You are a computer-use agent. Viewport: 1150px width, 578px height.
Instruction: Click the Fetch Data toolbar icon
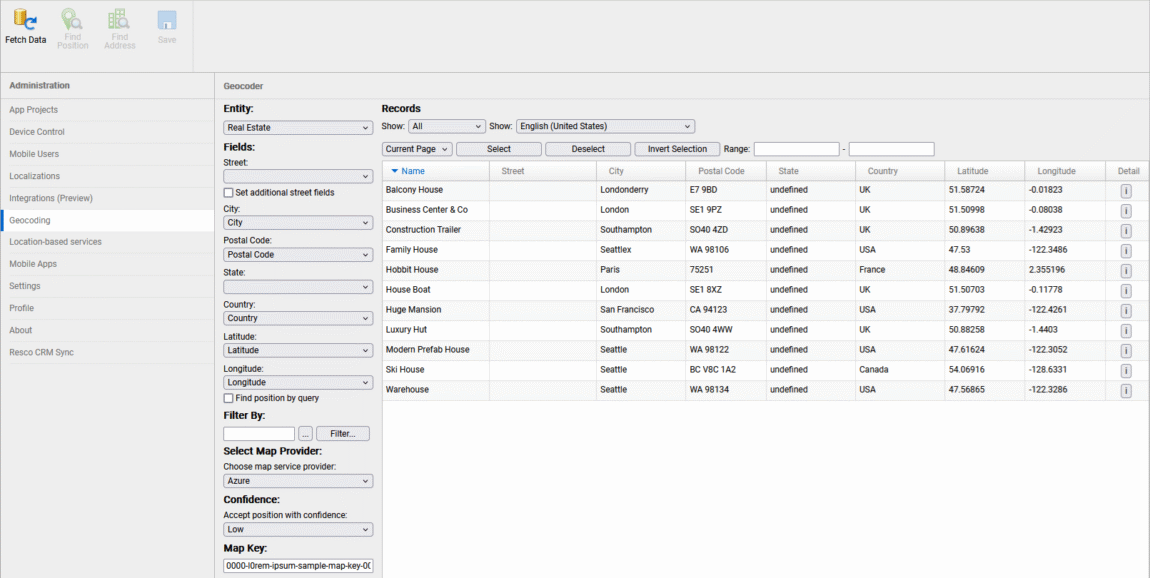[25, 25]
